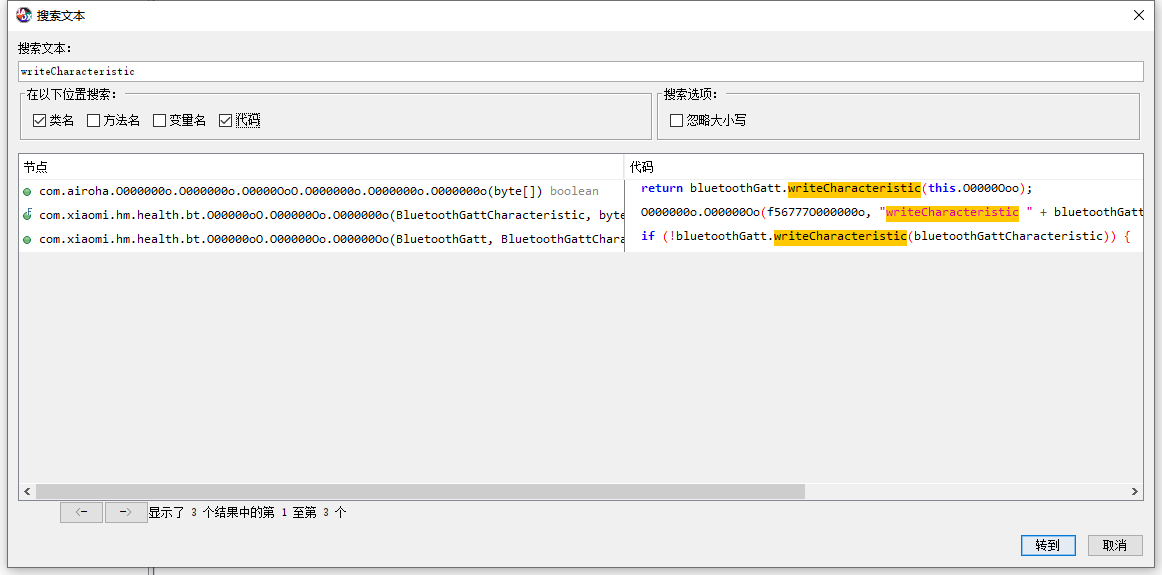Close the search text dialog
1162x575 pixels.
(1138, 15)
